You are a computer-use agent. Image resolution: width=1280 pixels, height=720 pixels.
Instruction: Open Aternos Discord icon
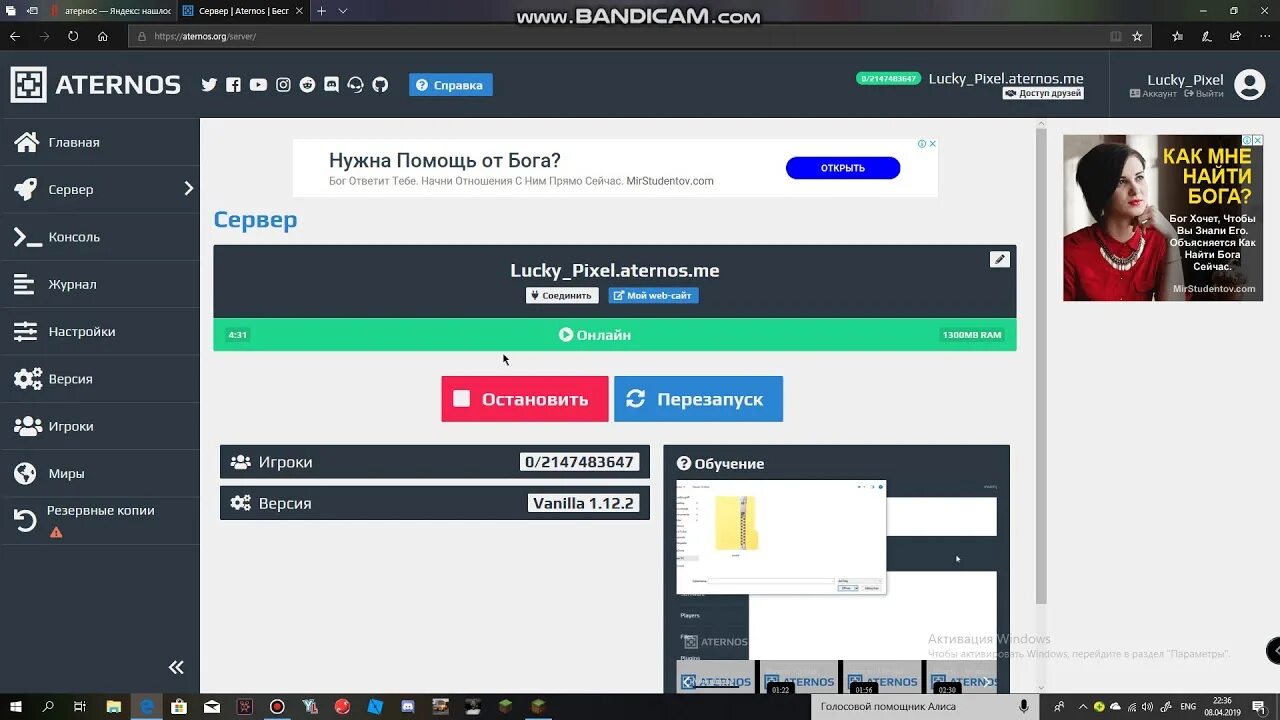click(x=331, y=85)
